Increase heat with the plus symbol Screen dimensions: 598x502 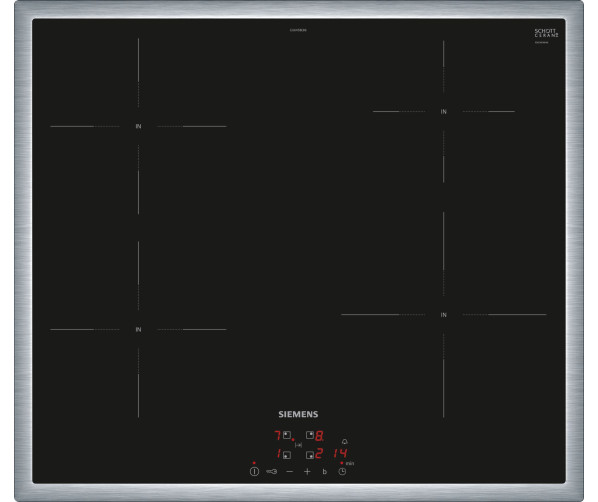(307, 472)
